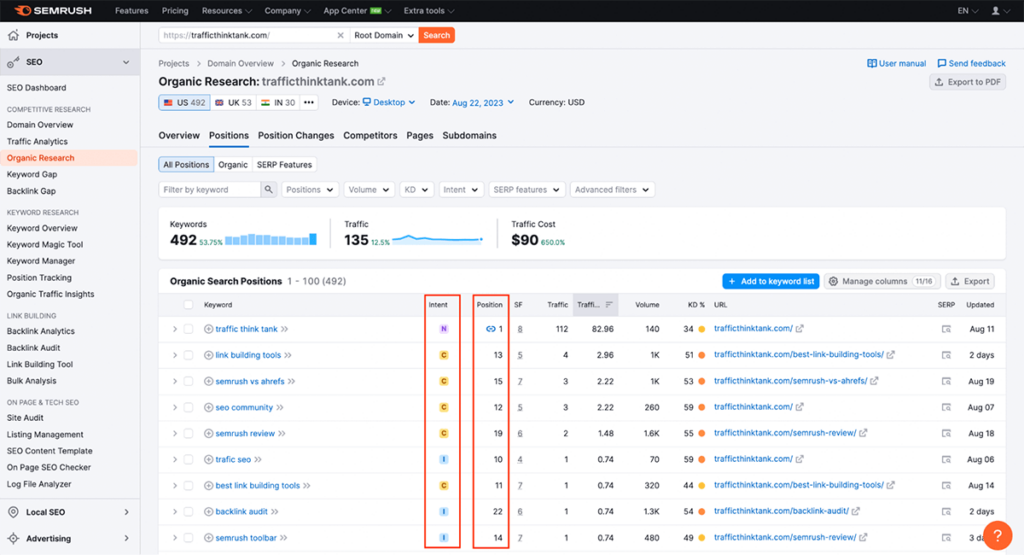Switch to the Subdomains tab

(x=470, y=135)
